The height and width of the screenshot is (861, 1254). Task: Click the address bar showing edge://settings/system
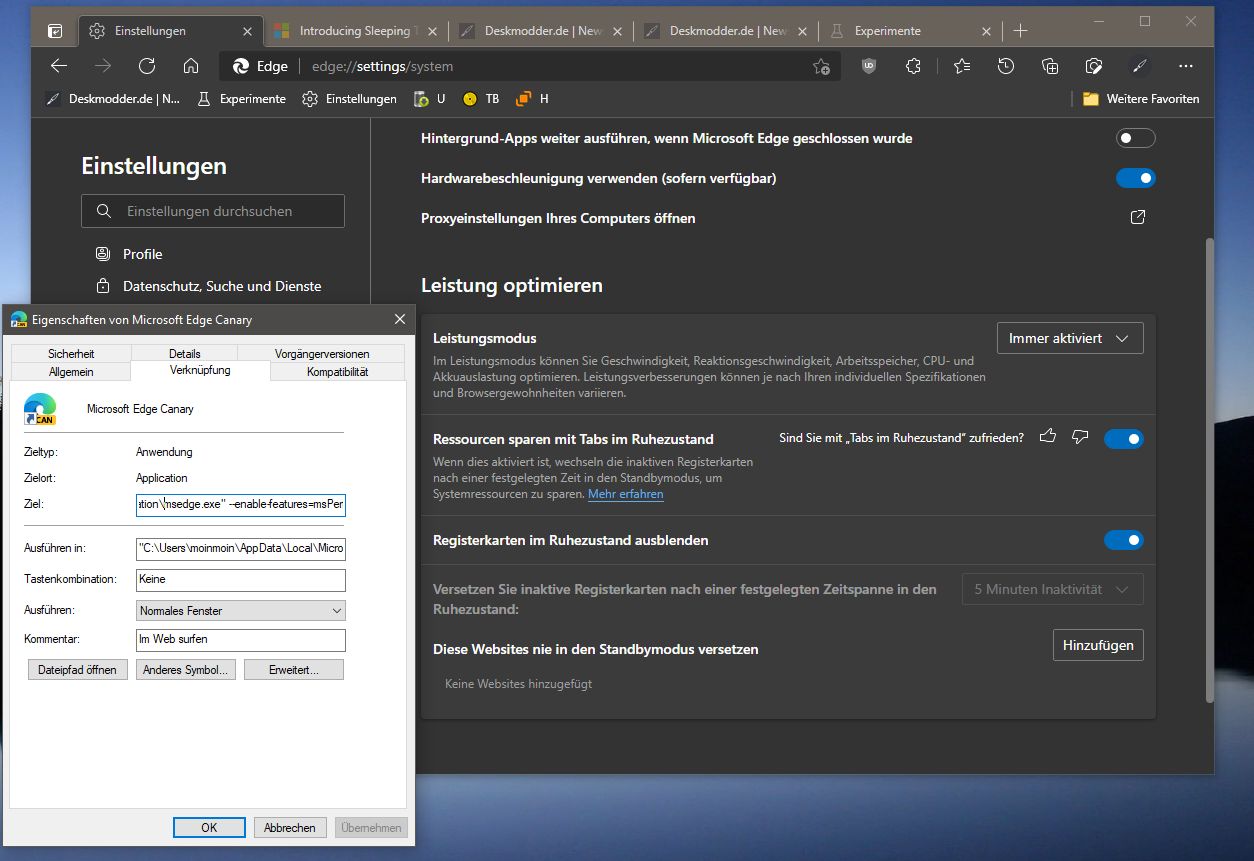click(530, 67)
